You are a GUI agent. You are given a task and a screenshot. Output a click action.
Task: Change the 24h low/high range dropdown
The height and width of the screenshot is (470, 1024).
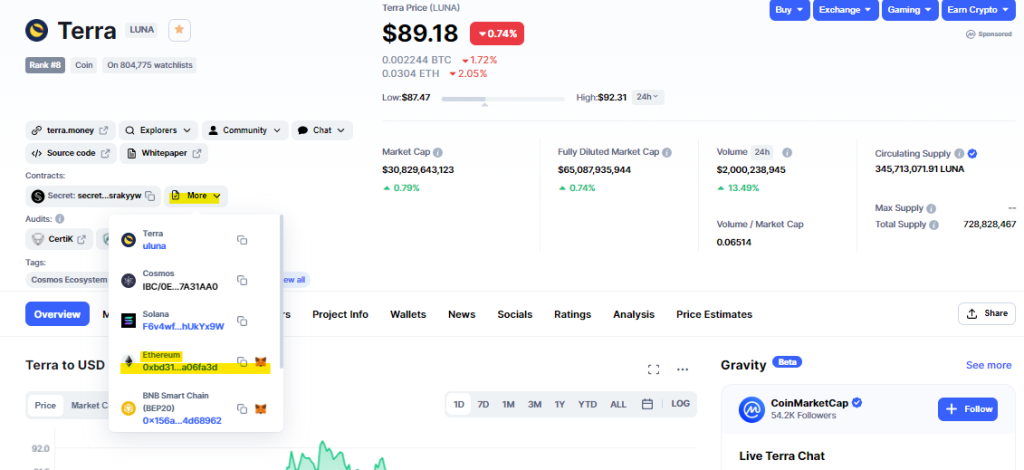tap(648, 97)
